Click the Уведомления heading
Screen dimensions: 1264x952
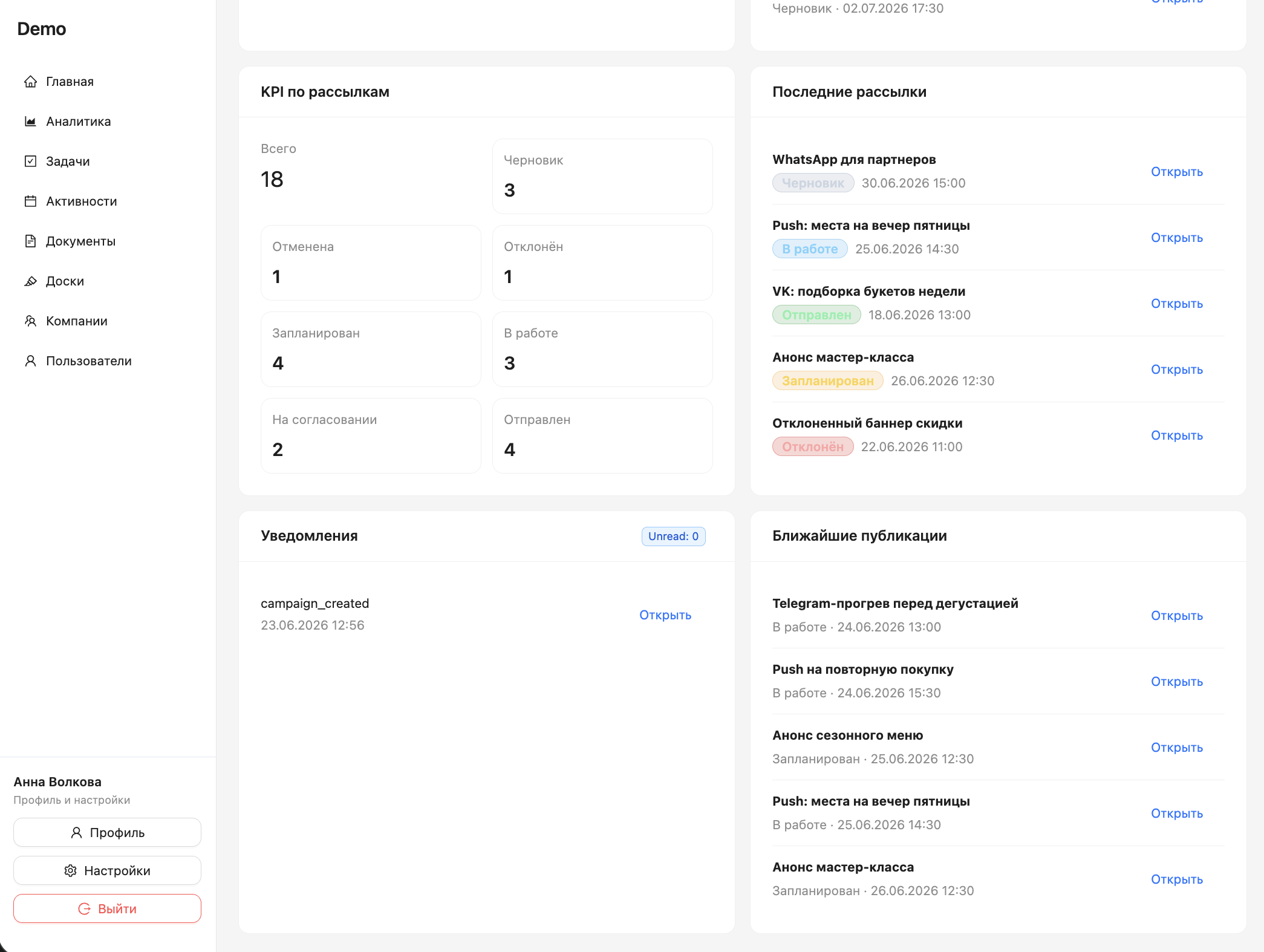(x=309, y=536)
